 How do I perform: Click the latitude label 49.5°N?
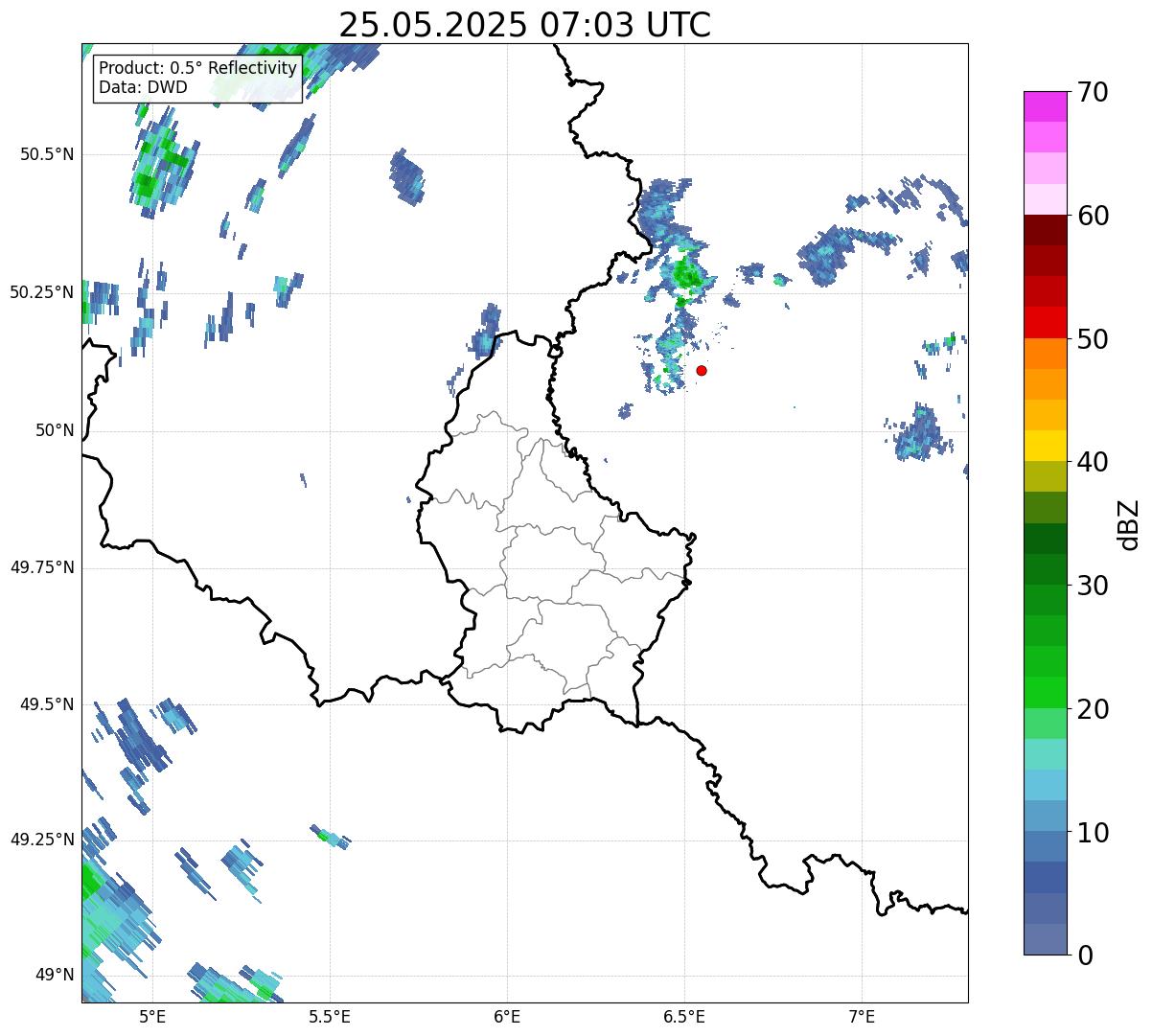tap(47, 704)
